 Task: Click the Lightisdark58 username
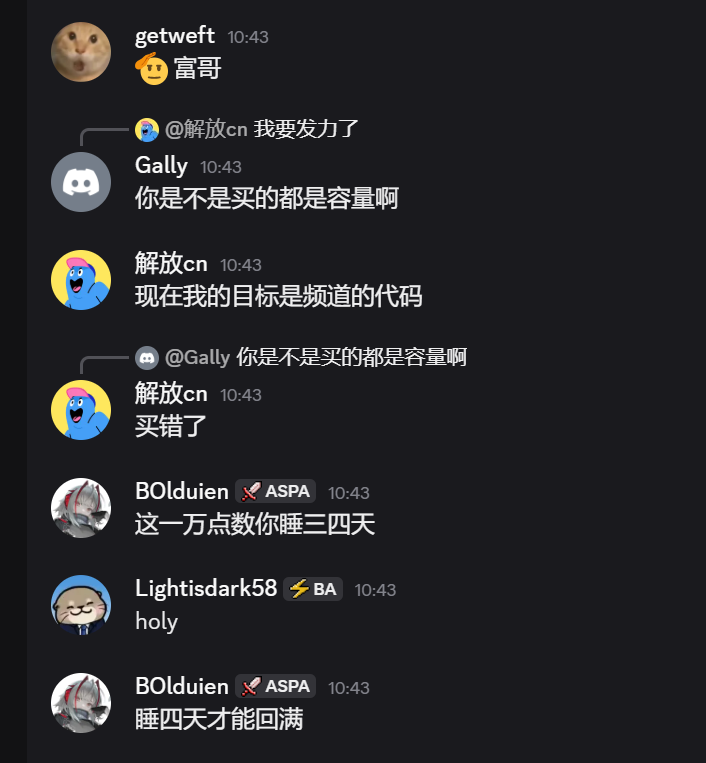206,589
